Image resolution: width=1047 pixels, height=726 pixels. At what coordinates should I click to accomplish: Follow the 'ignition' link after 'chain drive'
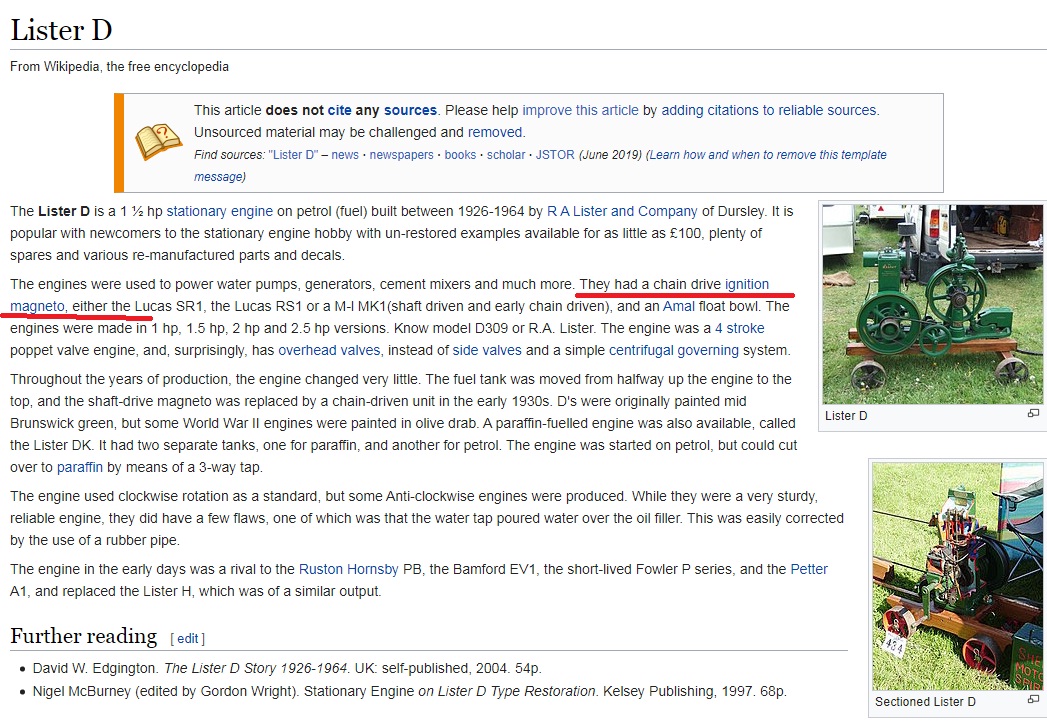(x=747, y=284)
